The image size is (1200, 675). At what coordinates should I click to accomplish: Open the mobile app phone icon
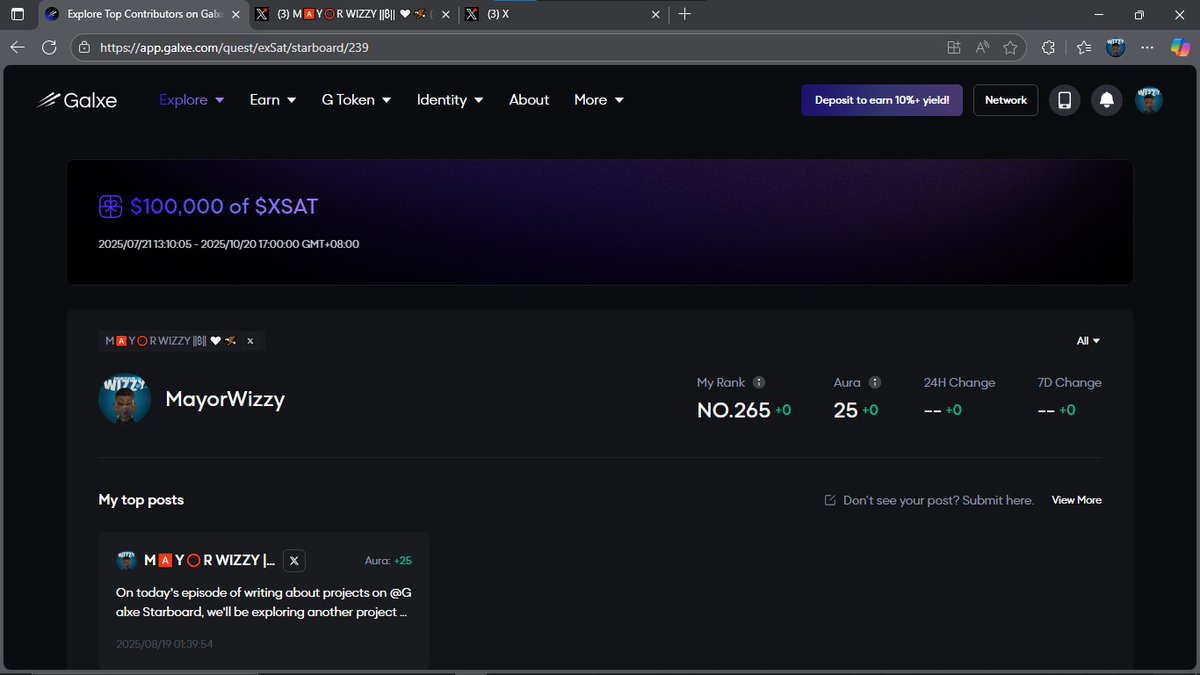(x=1064, y=100)
